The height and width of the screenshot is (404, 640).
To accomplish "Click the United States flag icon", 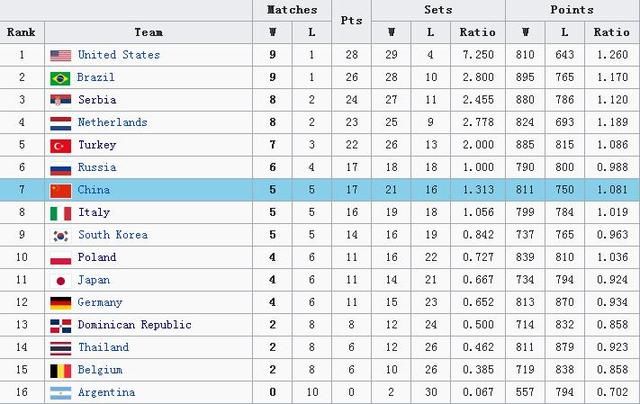I will click(60, 55).
